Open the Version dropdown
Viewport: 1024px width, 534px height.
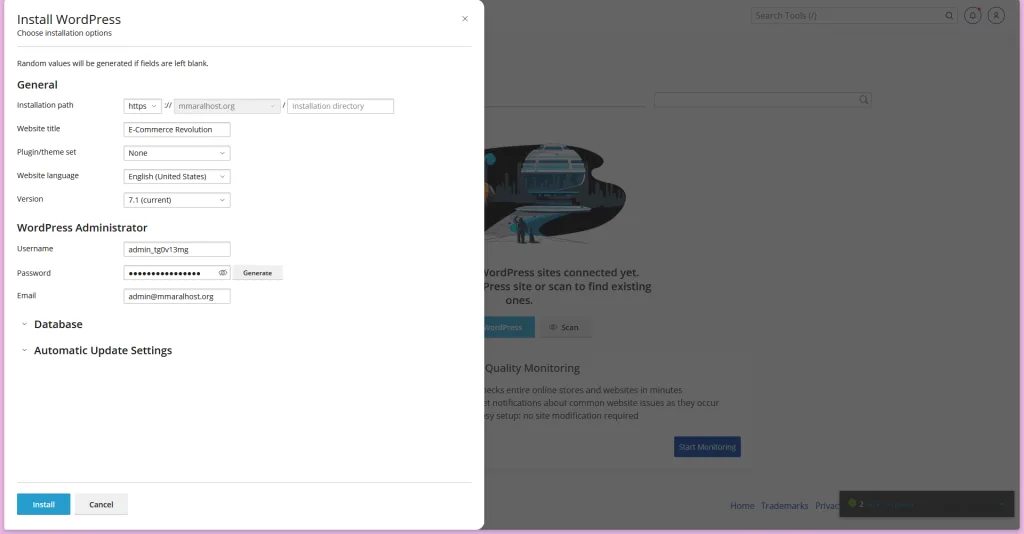(177, 200)
